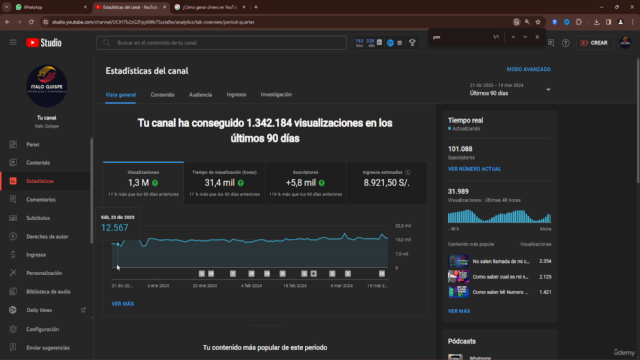Image resolution: width=640 pixels, height=360 pixels.
Task: Open Personalización in the left sidebar
Action: tap(45, 273)
